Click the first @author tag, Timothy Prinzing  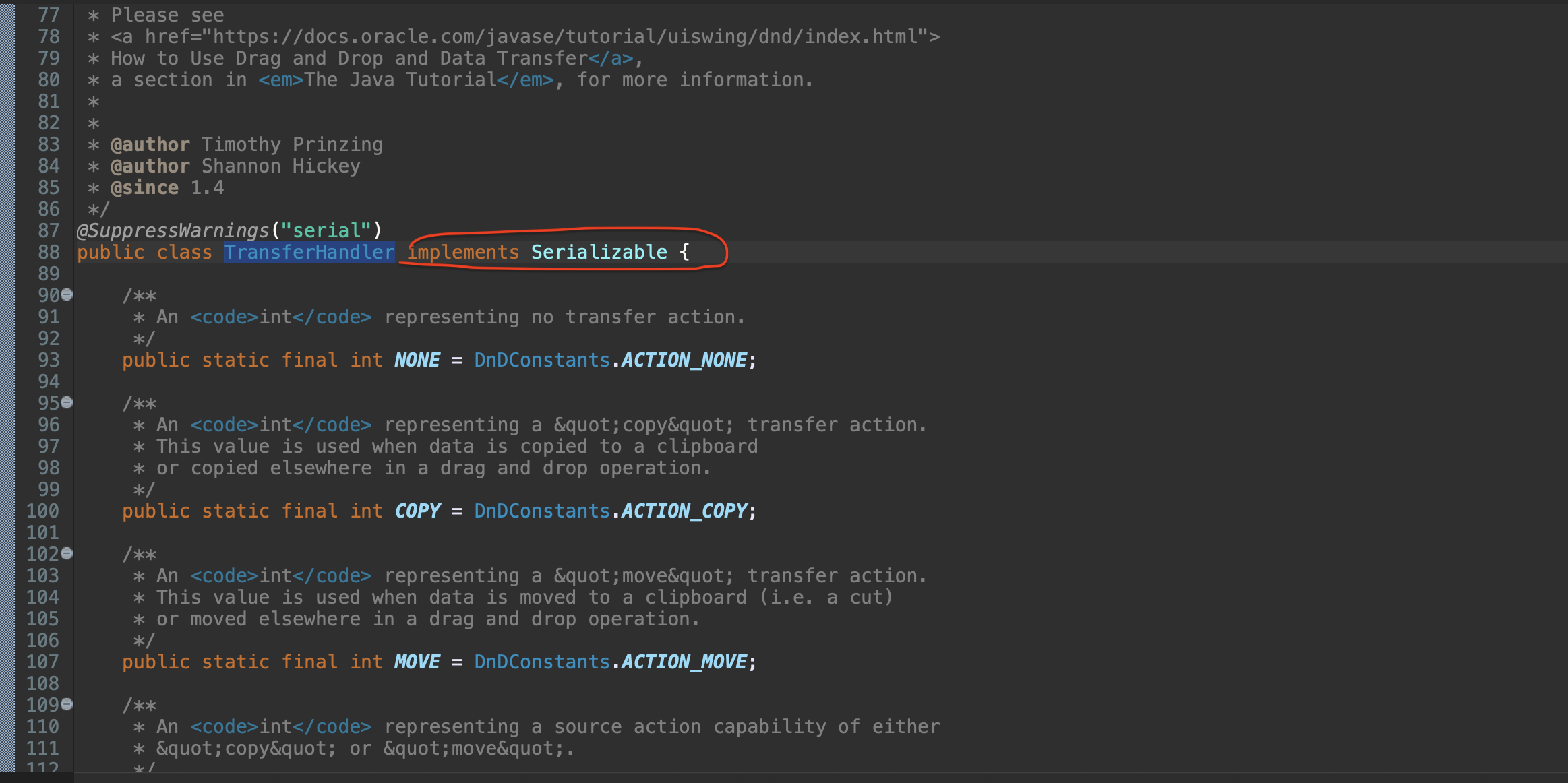click(150, 144)
